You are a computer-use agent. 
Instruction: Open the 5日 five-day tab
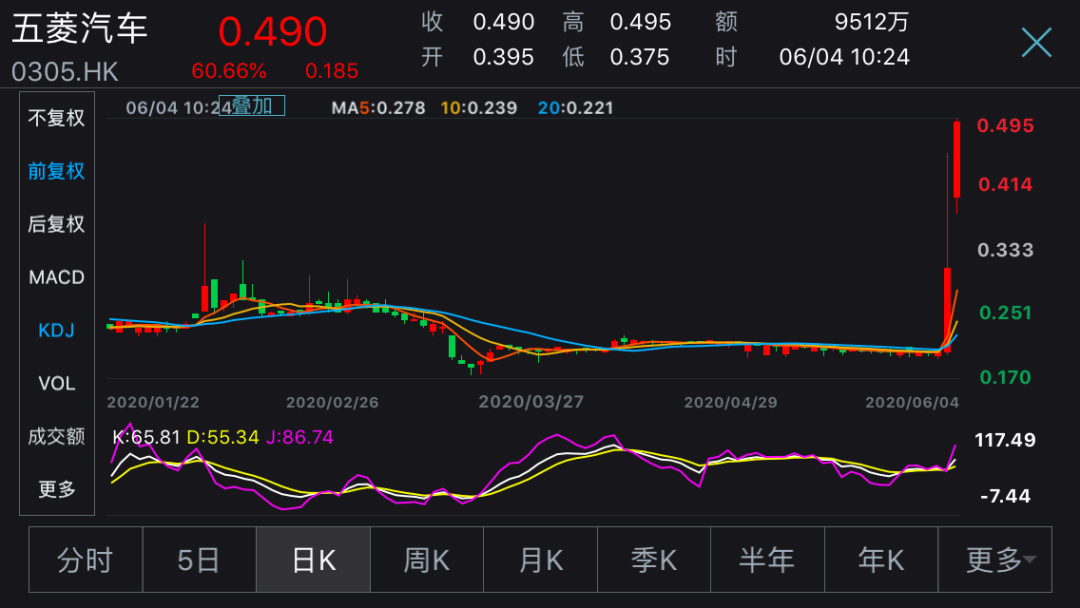pos(199,560)
